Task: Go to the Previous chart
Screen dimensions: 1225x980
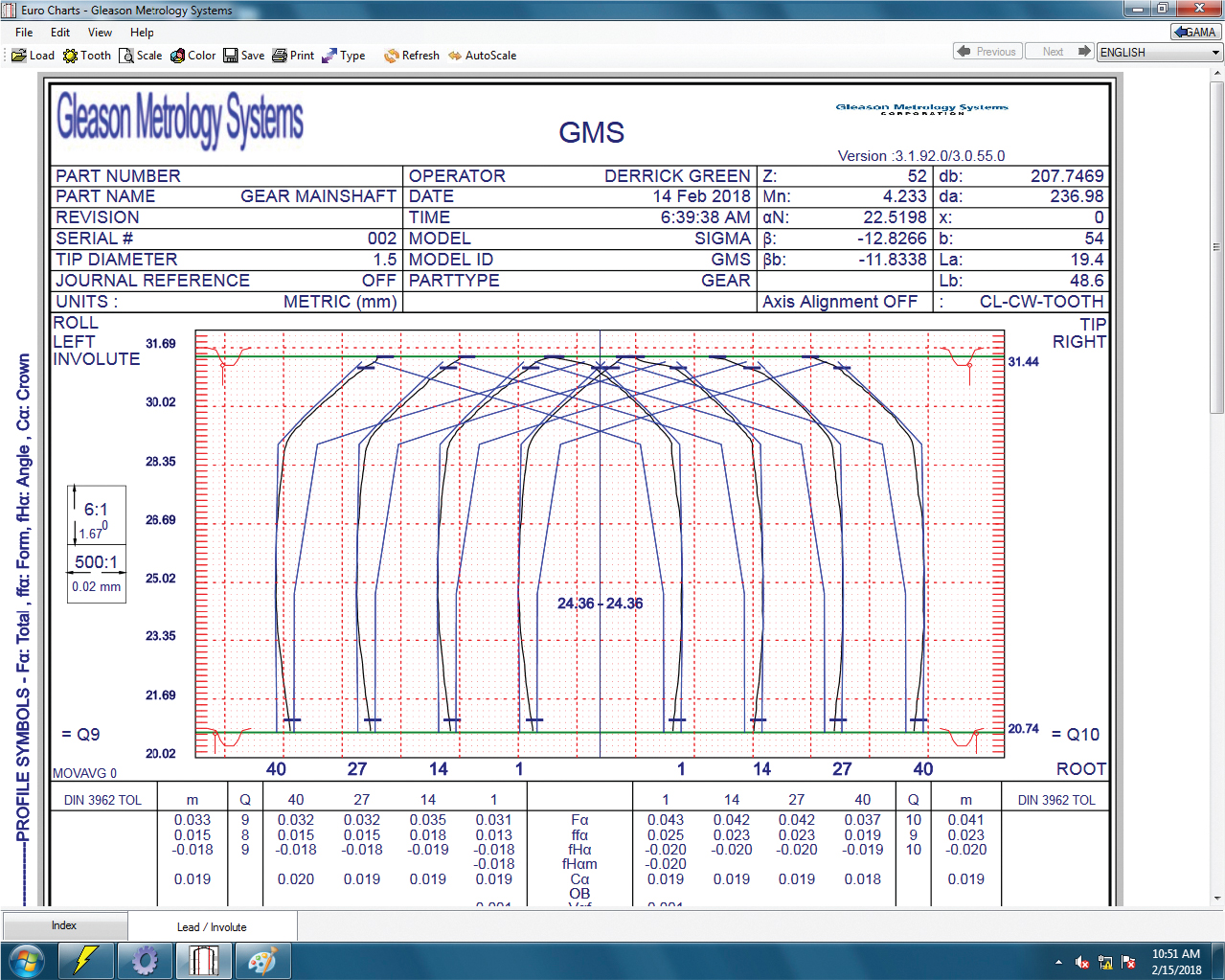Action: pos(987,52)
